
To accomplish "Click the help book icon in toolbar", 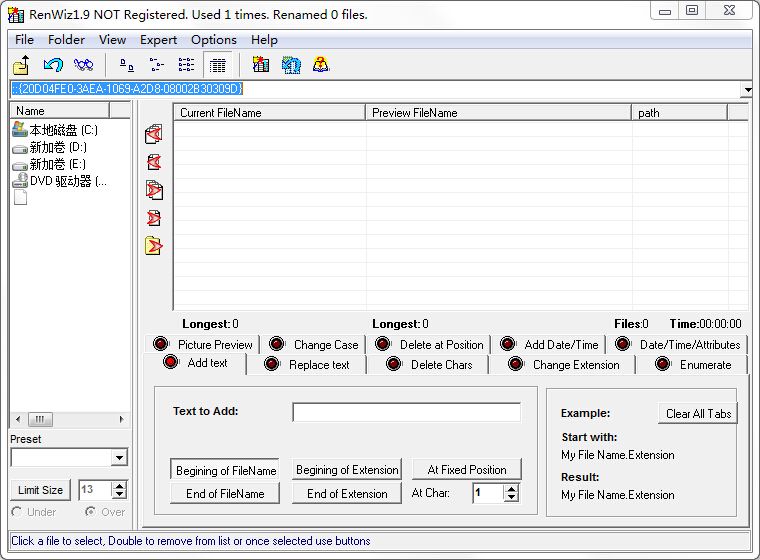I will (321, 64).
